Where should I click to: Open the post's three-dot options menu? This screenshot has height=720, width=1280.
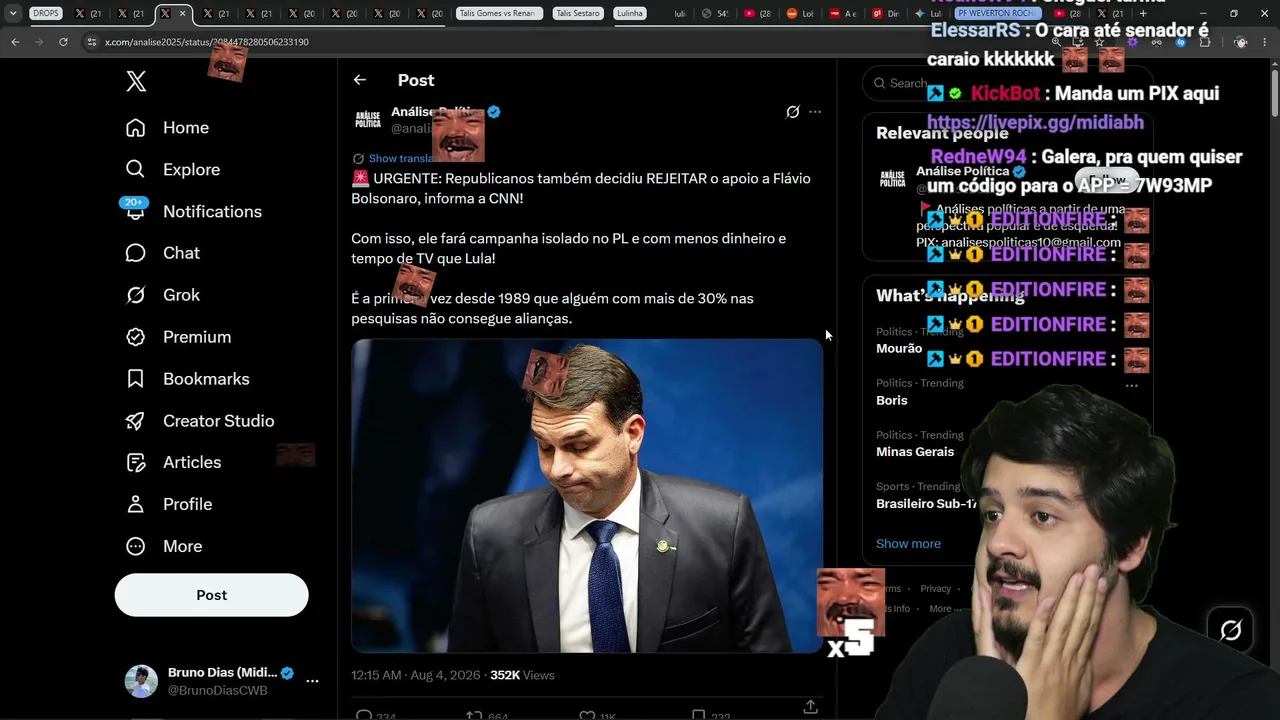point(815,112)
